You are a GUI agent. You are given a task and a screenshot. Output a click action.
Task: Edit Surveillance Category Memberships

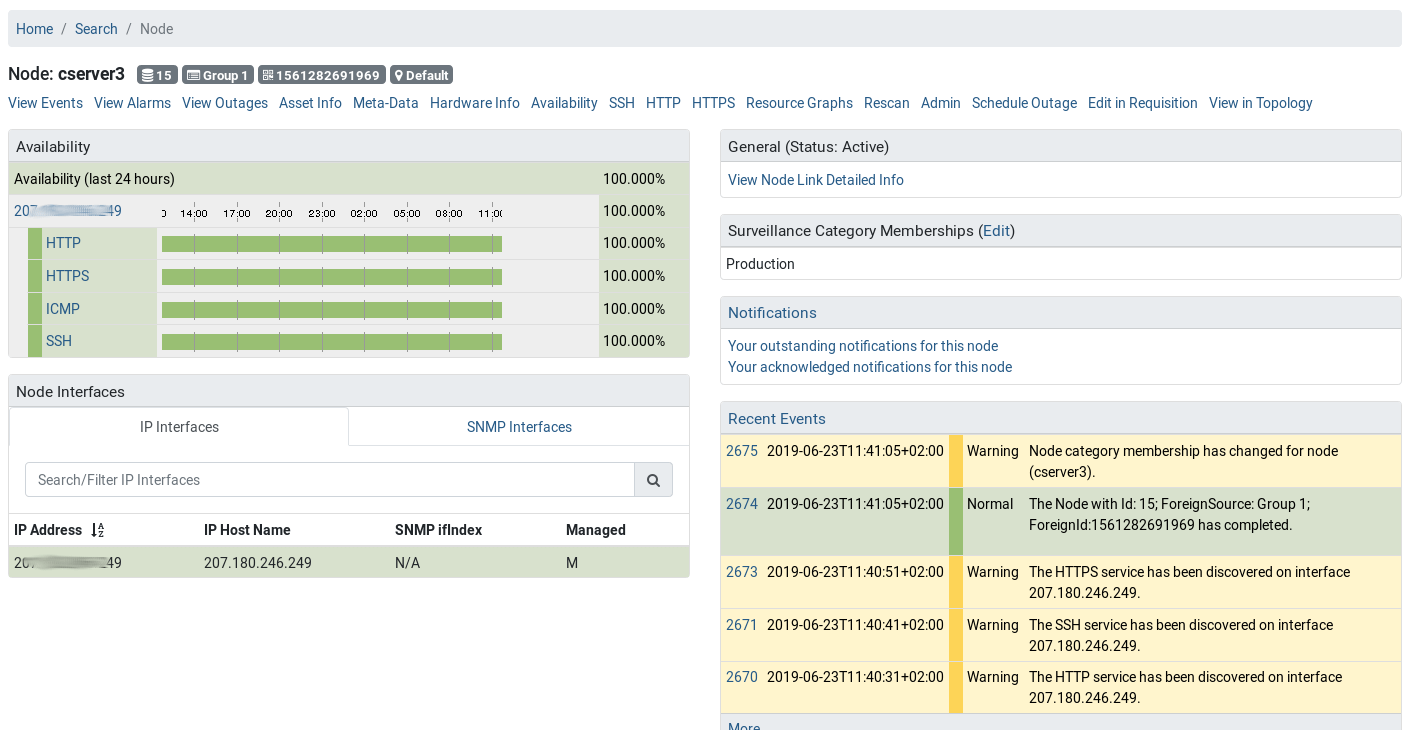[x=996, y=231]
